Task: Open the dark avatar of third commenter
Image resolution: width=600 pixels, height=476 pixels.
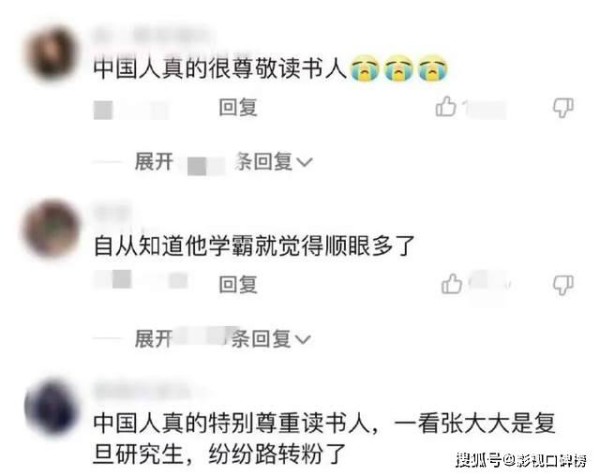Action: coord(51,406)
